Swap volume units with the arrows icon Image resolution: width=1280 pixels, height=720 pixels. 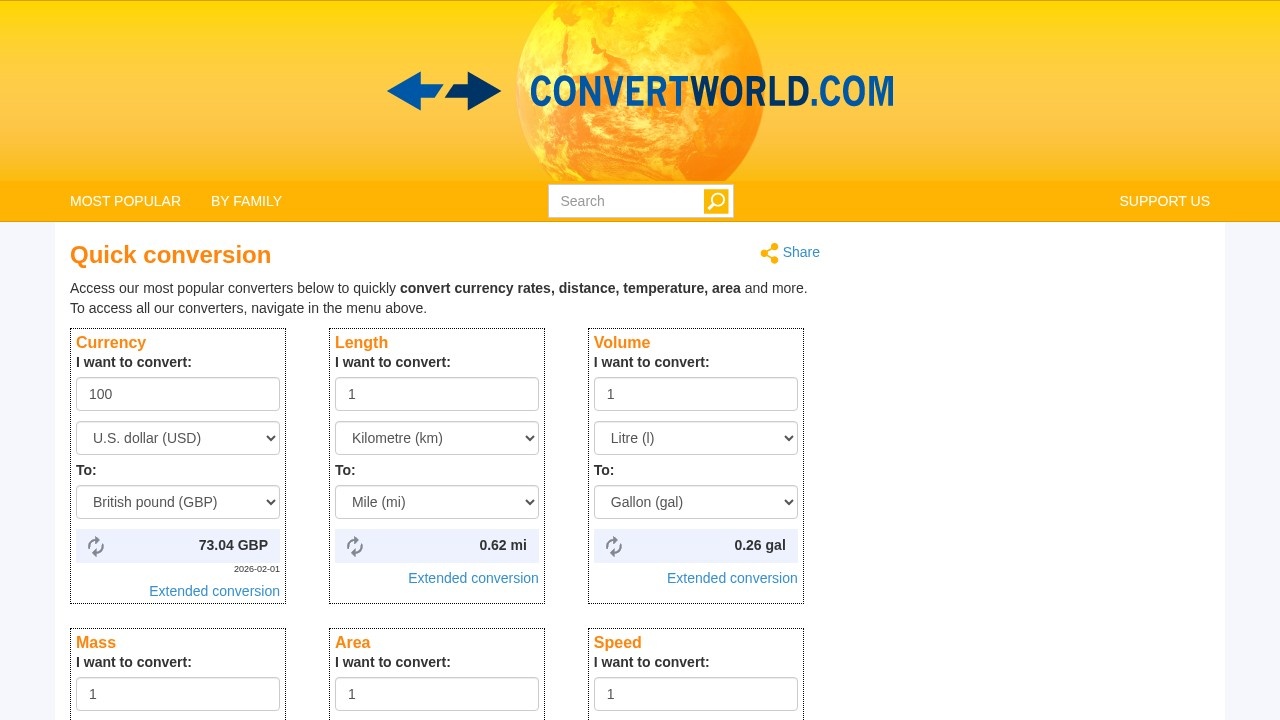coord(614,546)
